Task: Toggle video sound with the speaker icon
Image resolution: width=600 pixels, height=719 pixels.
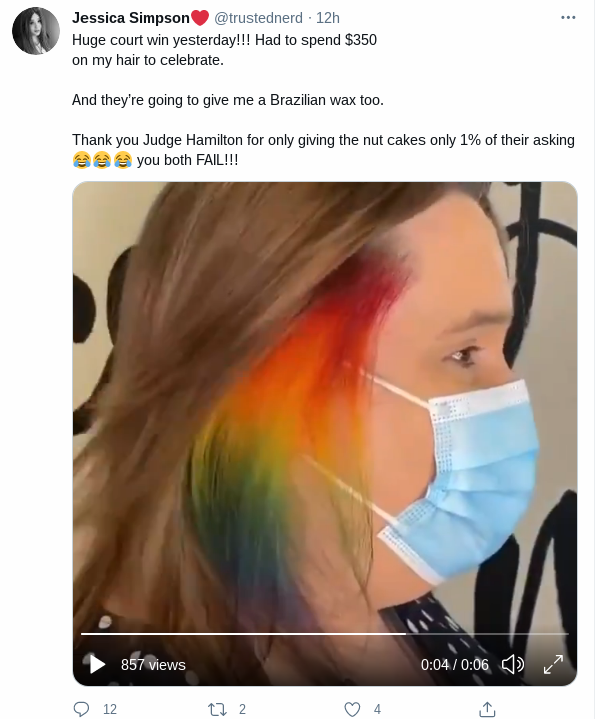Action: (x=512, y=664)
